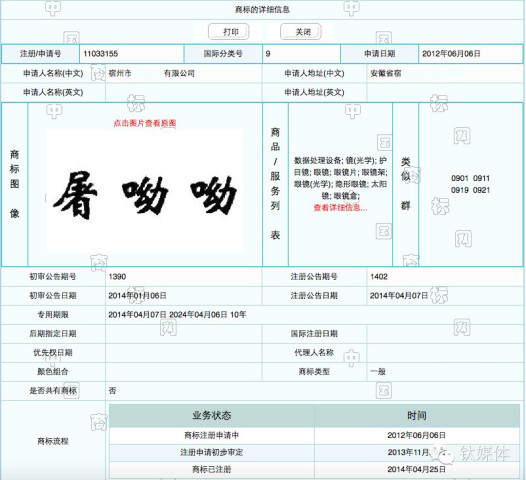Click the 业务状态 column header

212,416
